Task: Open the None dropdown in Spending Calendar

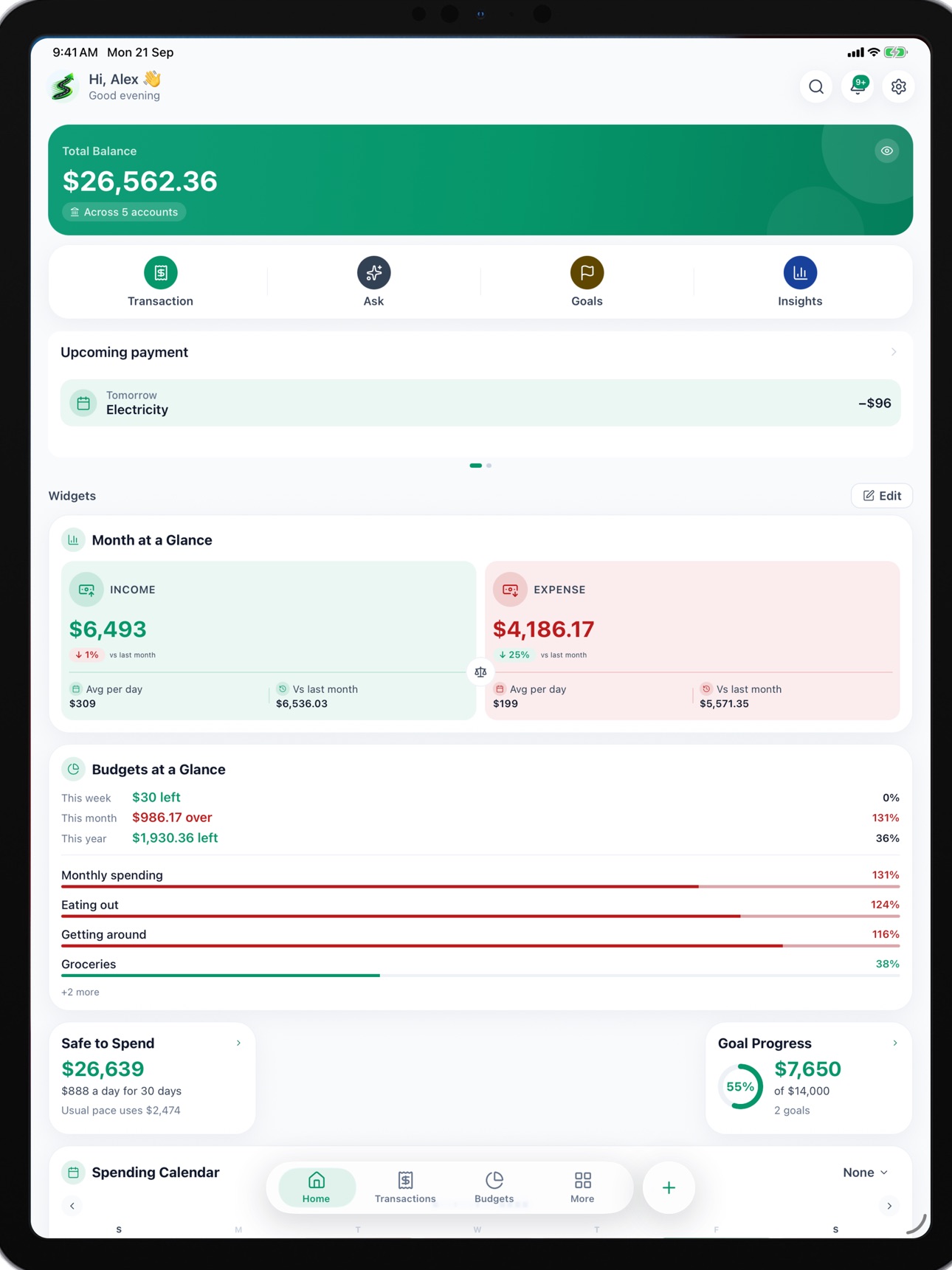Action: tap(865, 1173)
